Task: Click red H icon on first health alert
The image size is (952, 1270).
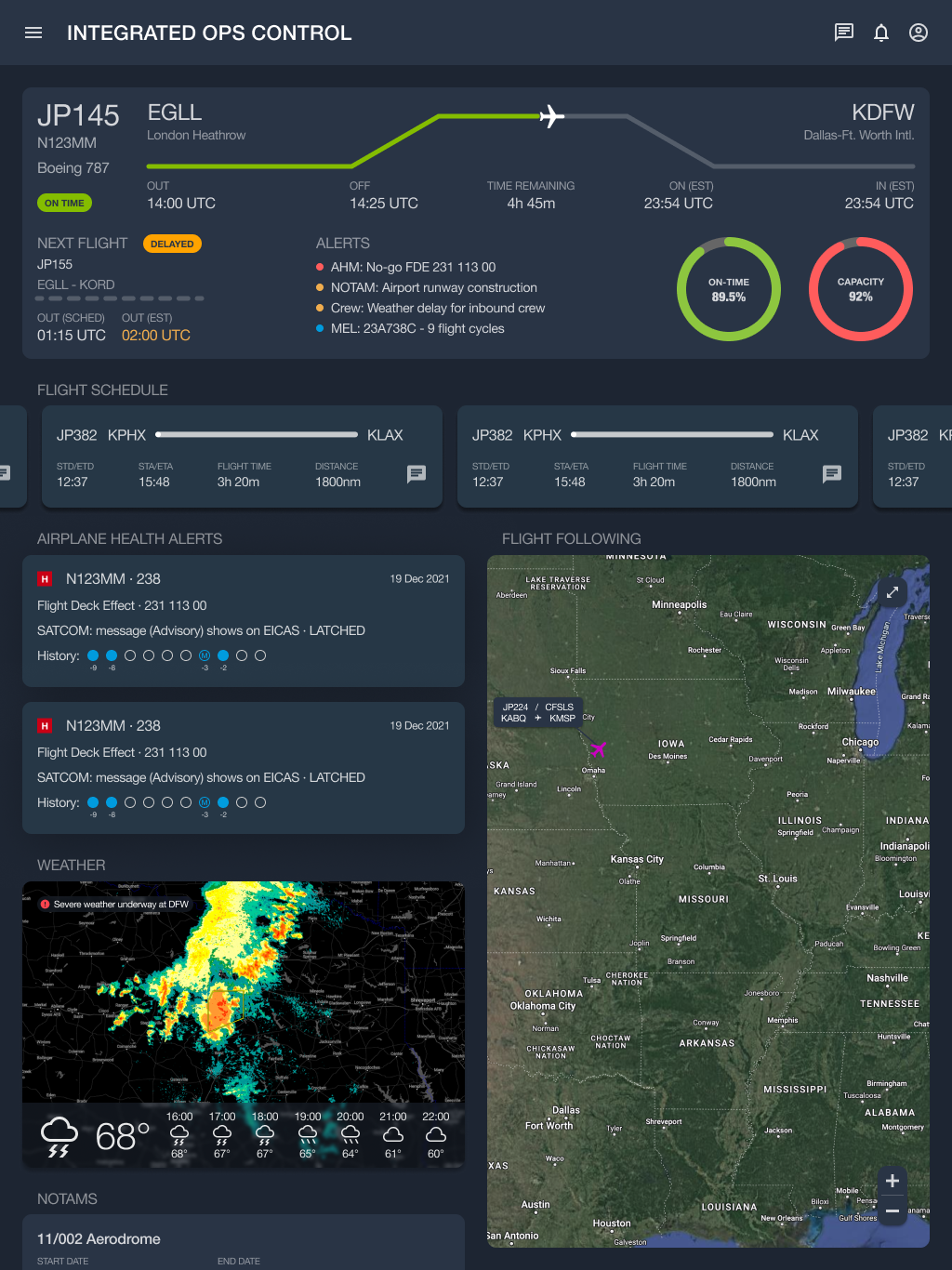Action: tap(45, 578)
